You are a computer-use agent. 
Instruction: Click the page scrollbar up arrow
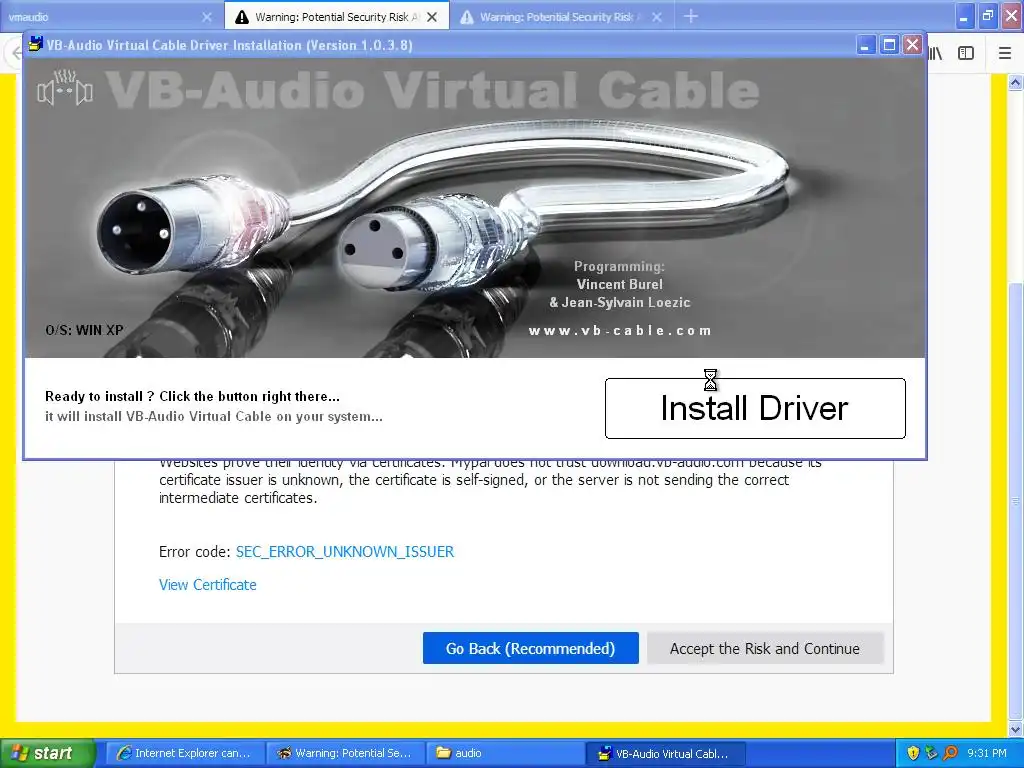1015,82
